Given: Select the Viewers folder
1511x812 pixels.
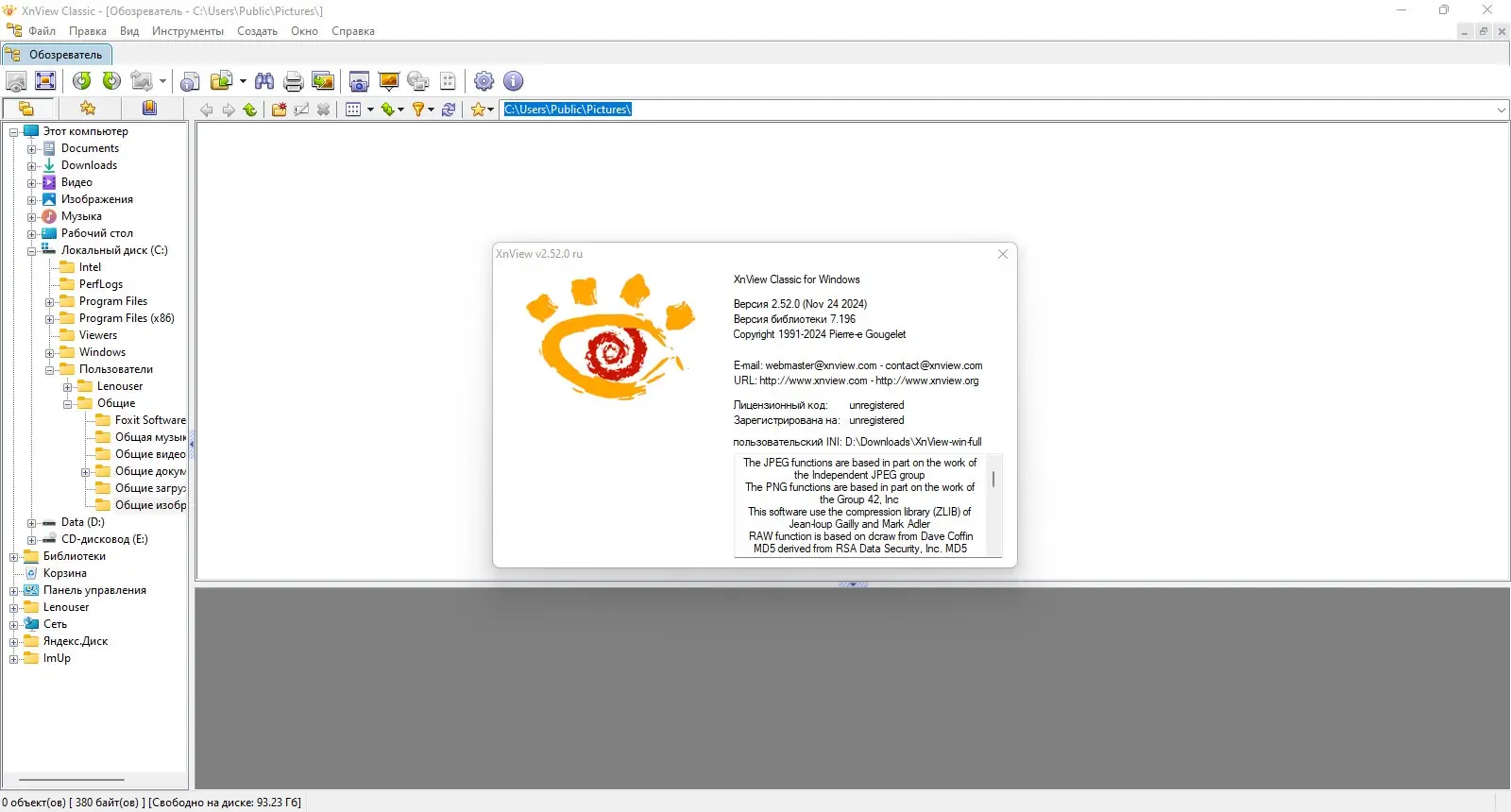Looking at the screenshot, I should [x=98, y=335].
